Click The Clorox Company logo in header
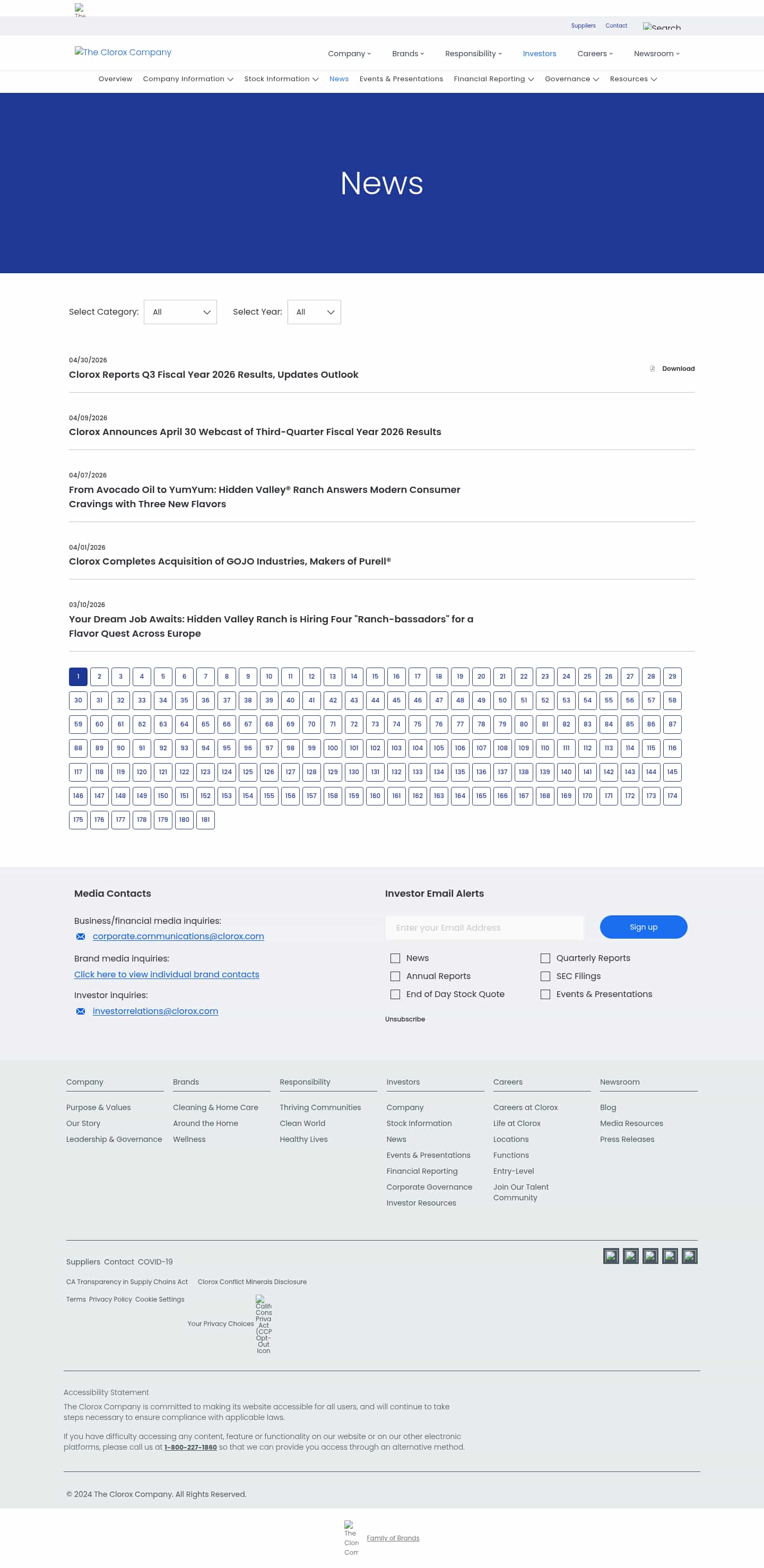The image size is (764, 1568). coord(123,53)
